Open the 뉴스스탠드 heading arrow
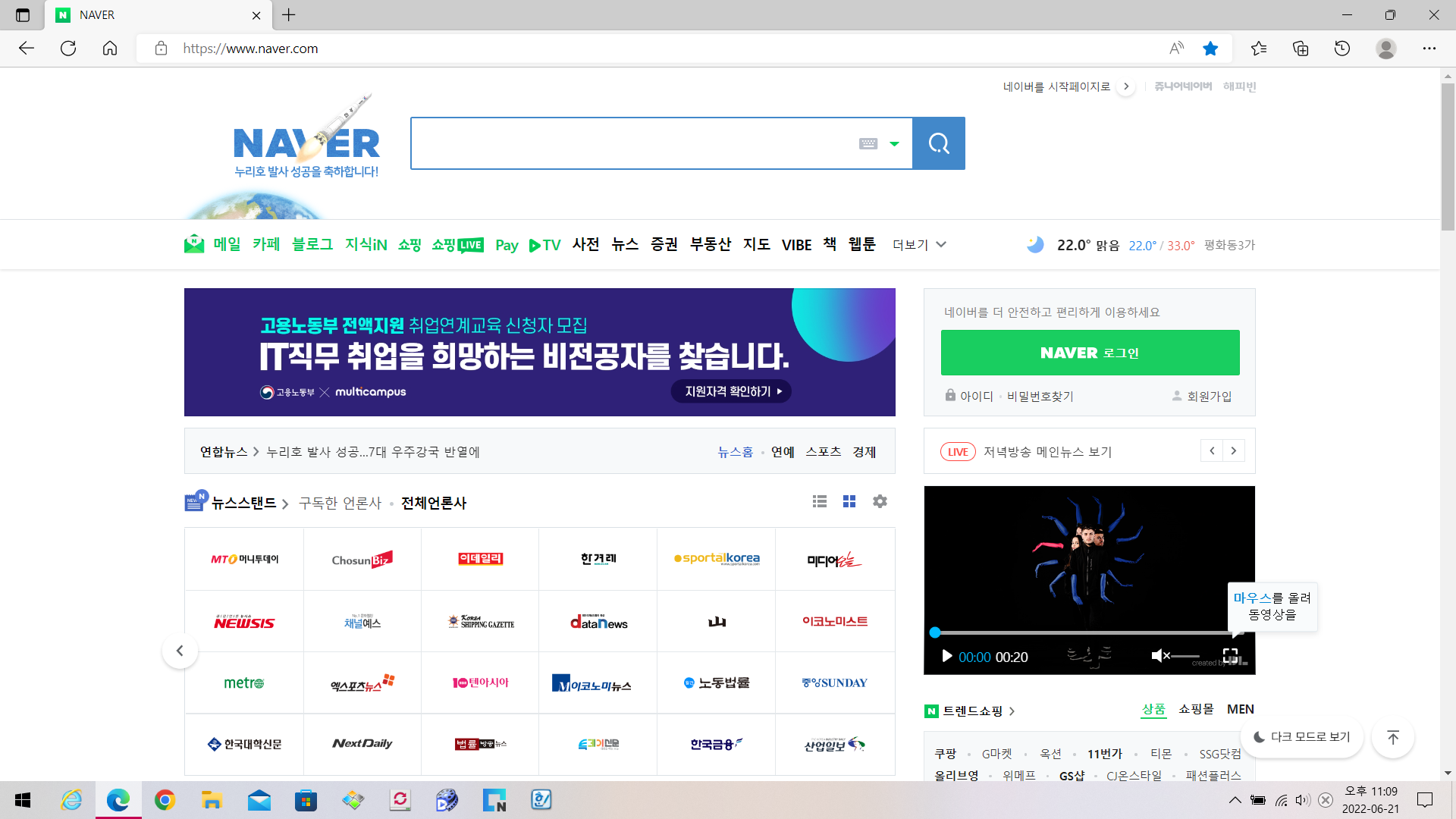 tap(285, 504)
